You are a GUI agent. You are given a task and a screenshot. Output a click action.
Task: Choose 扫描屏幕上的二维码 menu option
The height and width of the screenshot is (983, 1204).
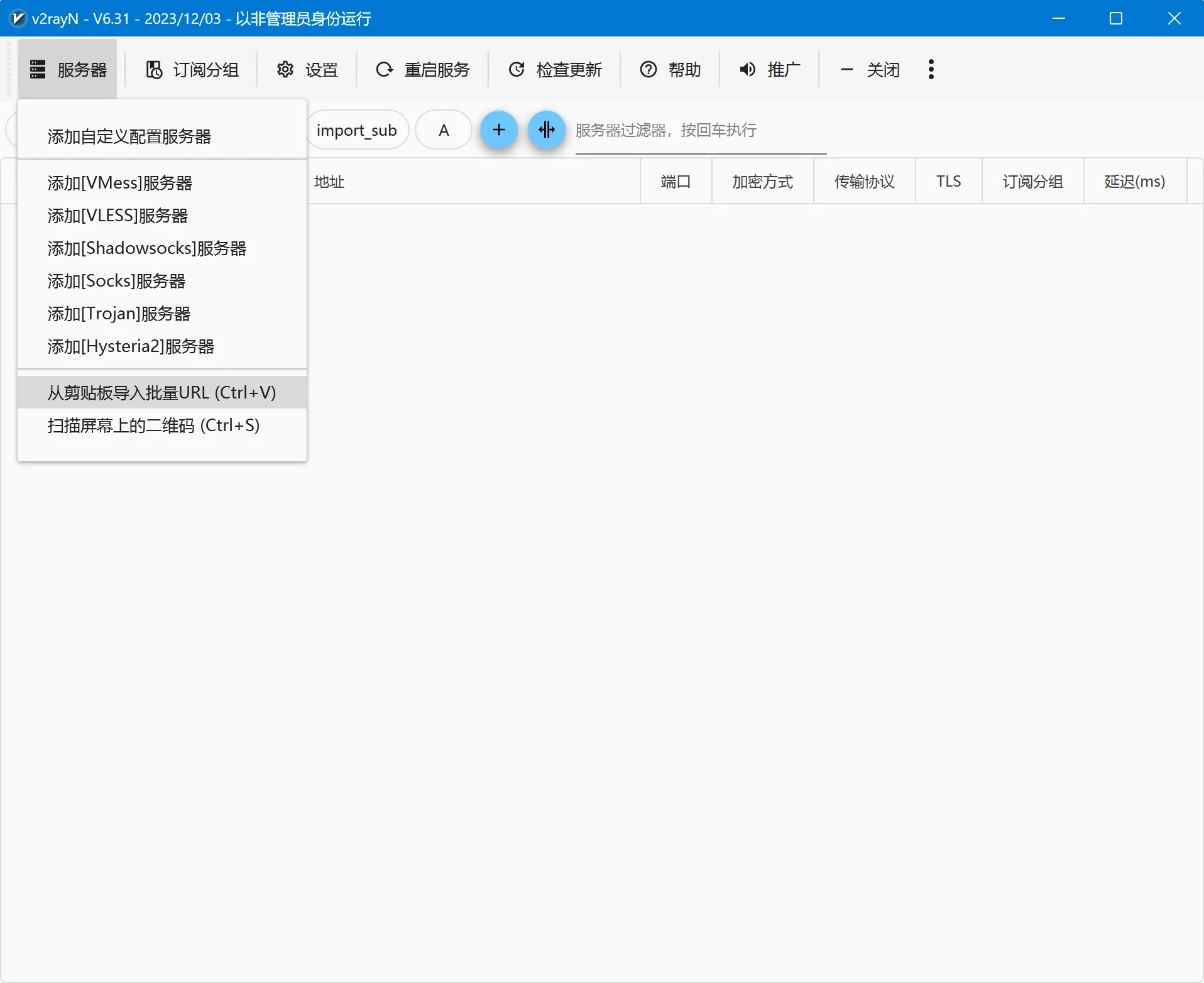(x=153, y=426)
